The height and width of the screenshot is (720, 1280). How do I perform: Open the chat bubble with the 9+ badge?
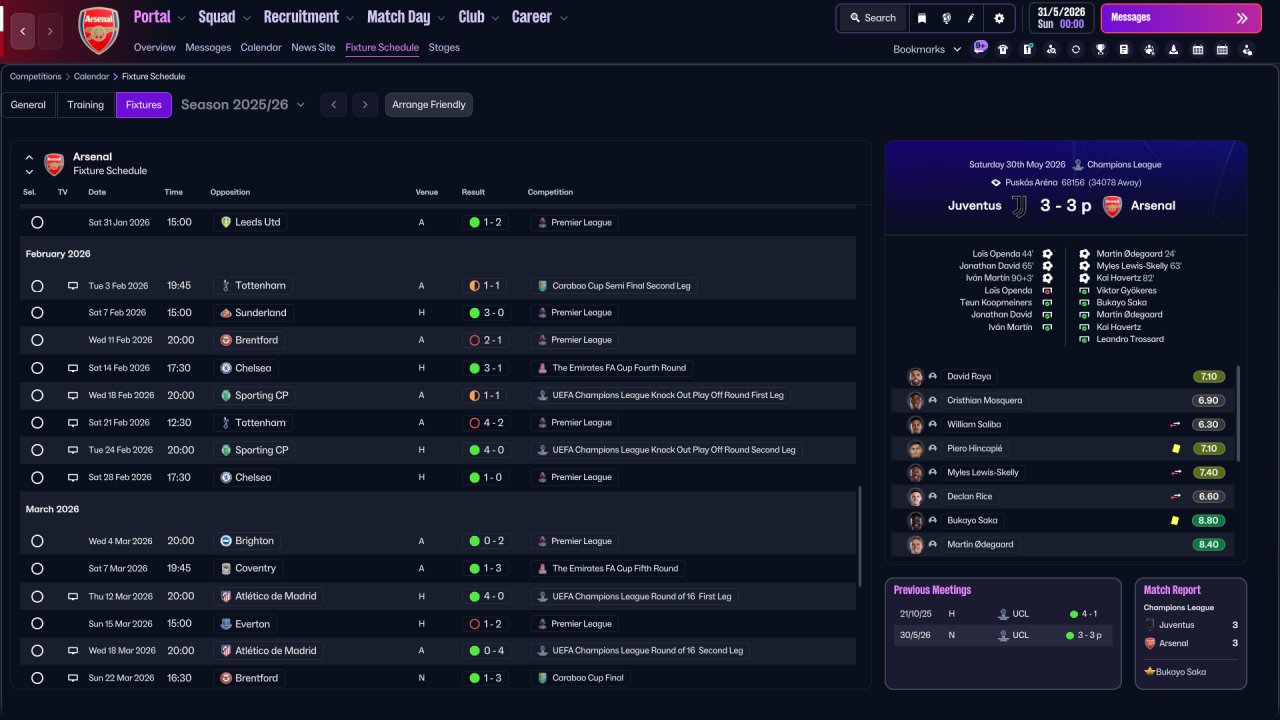(x=980, y=47)
